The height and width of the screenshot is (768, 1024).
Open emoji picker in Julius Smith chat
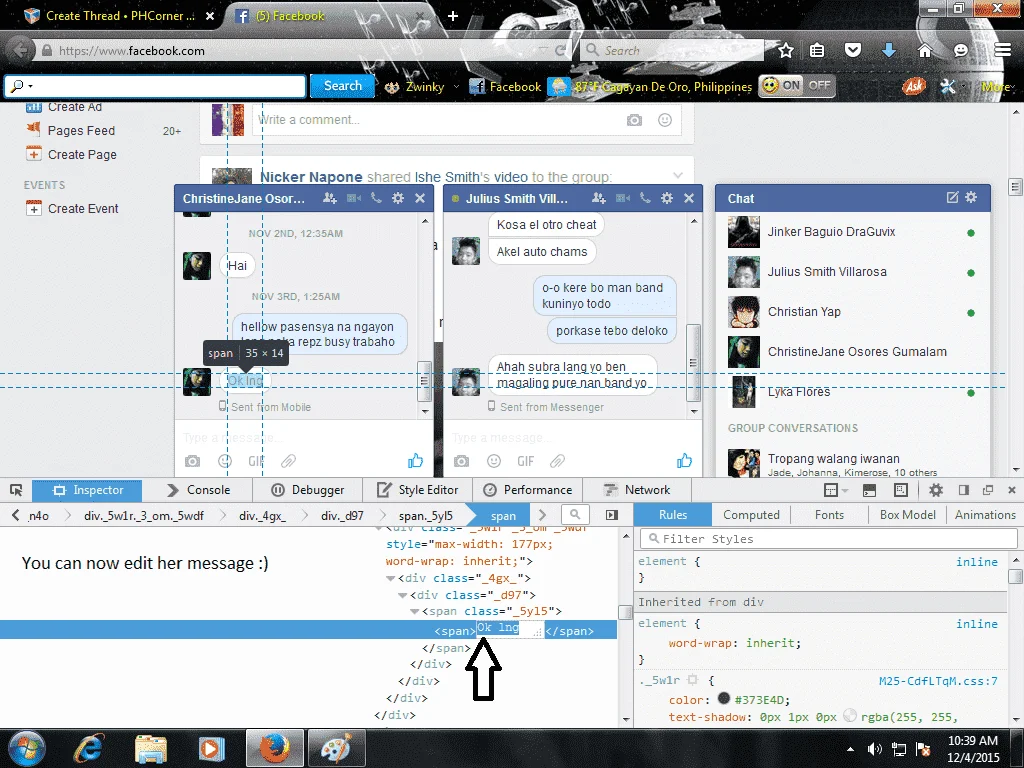494,461
